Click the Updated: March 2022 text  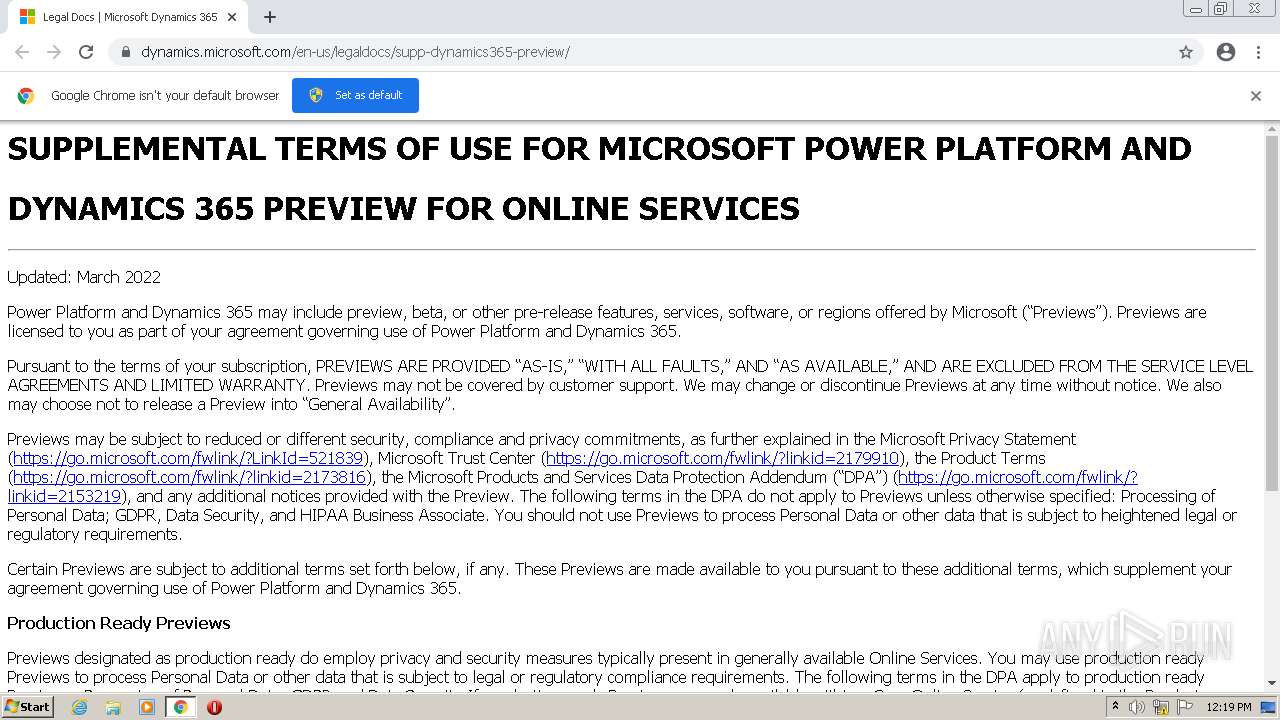(x=84, y=277)
